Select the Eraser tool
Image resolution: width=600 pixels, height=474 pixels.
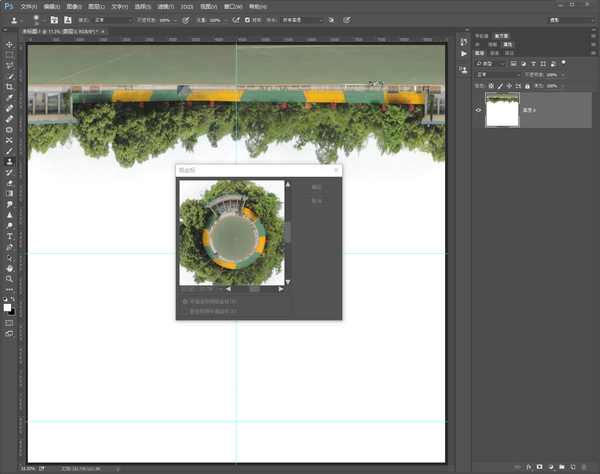coord(9,183)
